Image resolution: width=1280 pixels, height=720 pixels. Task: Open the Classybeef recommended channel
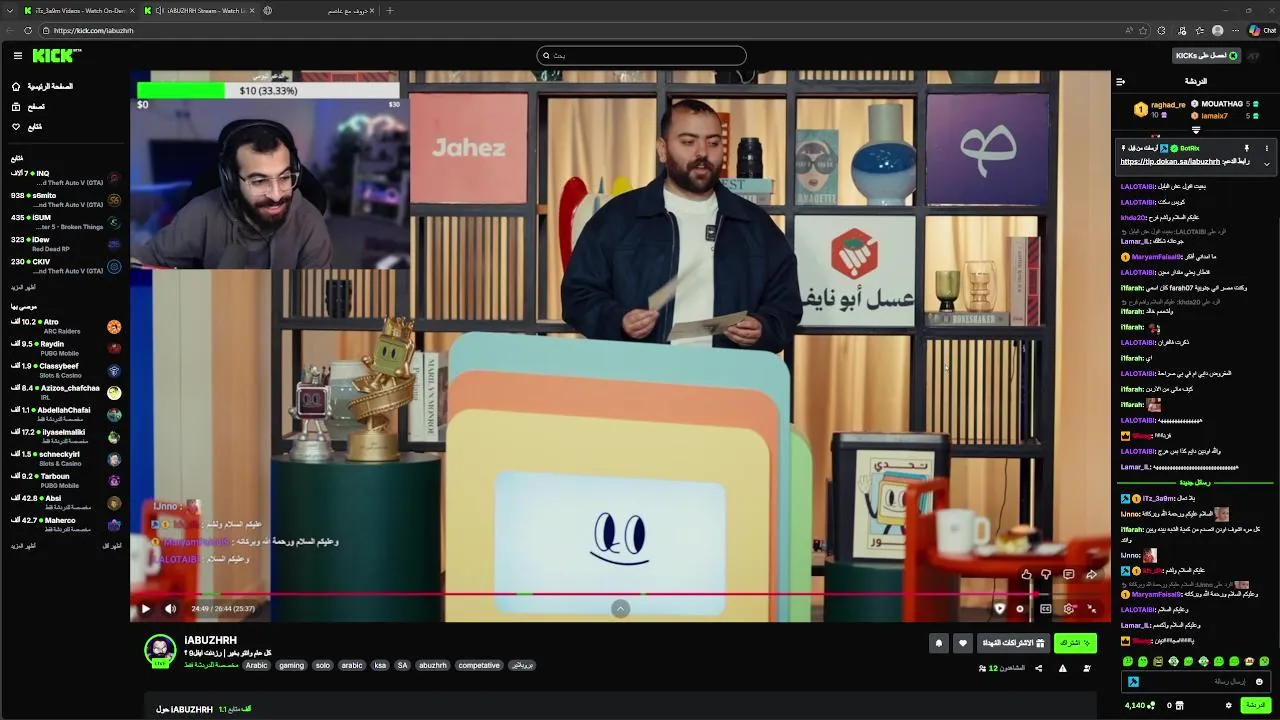point(65,370)
